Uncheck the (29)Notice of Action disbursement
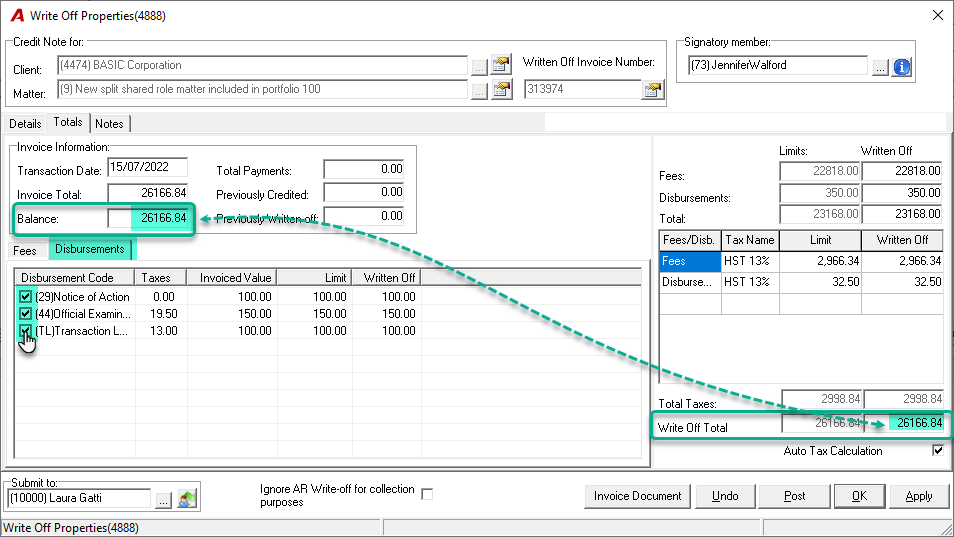 [x=25, y=297]
